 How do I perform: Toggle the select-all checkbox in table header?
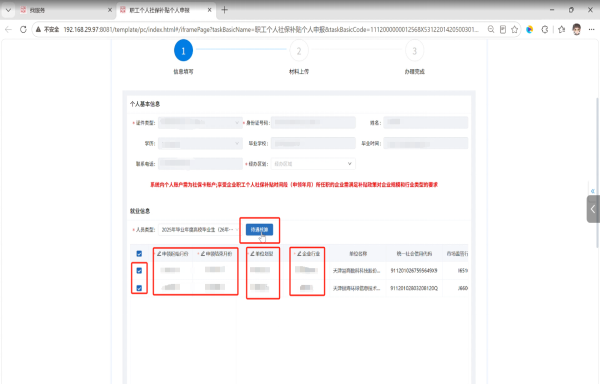click(x=139, y=254)
